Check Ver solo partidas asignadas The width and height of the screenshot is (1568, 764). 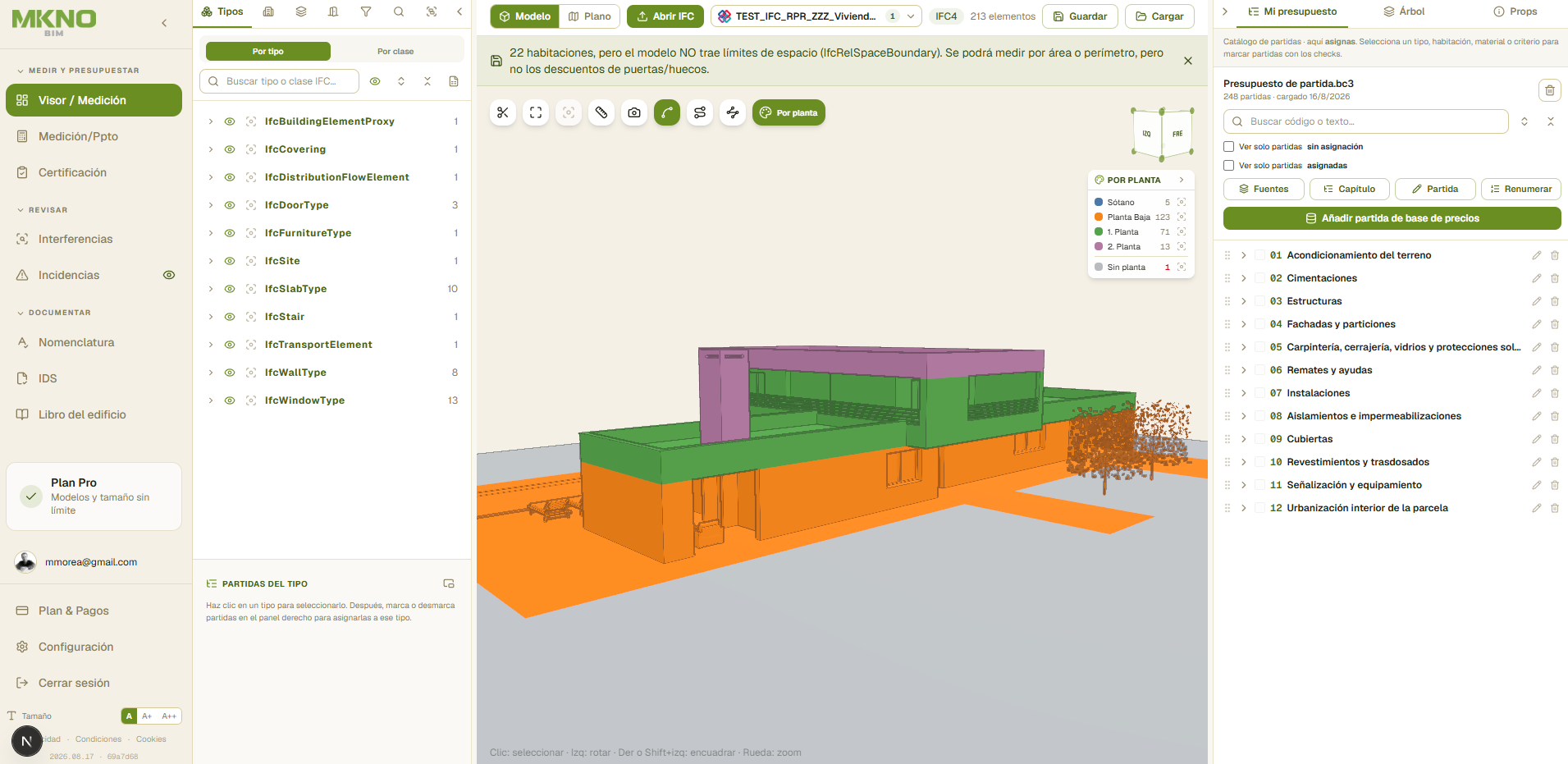point(1229,165)
